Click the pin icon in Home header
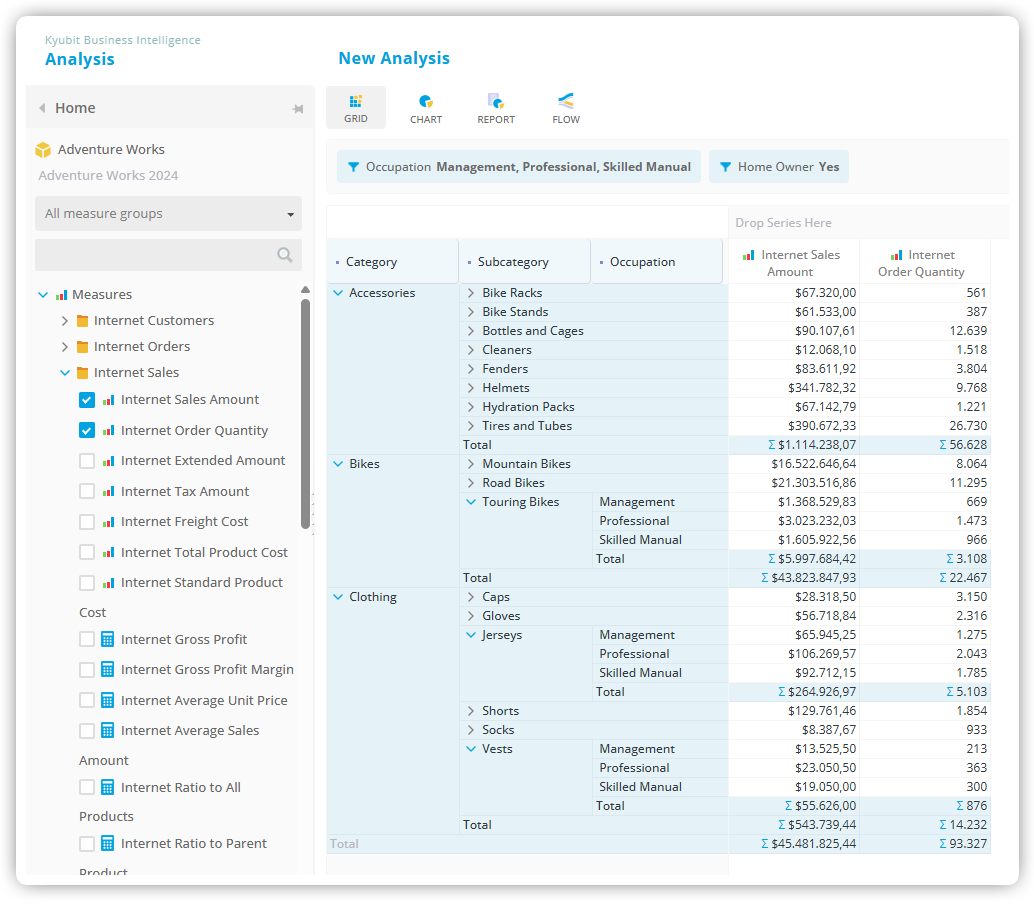Image resolution: width=1034 pixels, height=905 pixels. coord(298,109)
